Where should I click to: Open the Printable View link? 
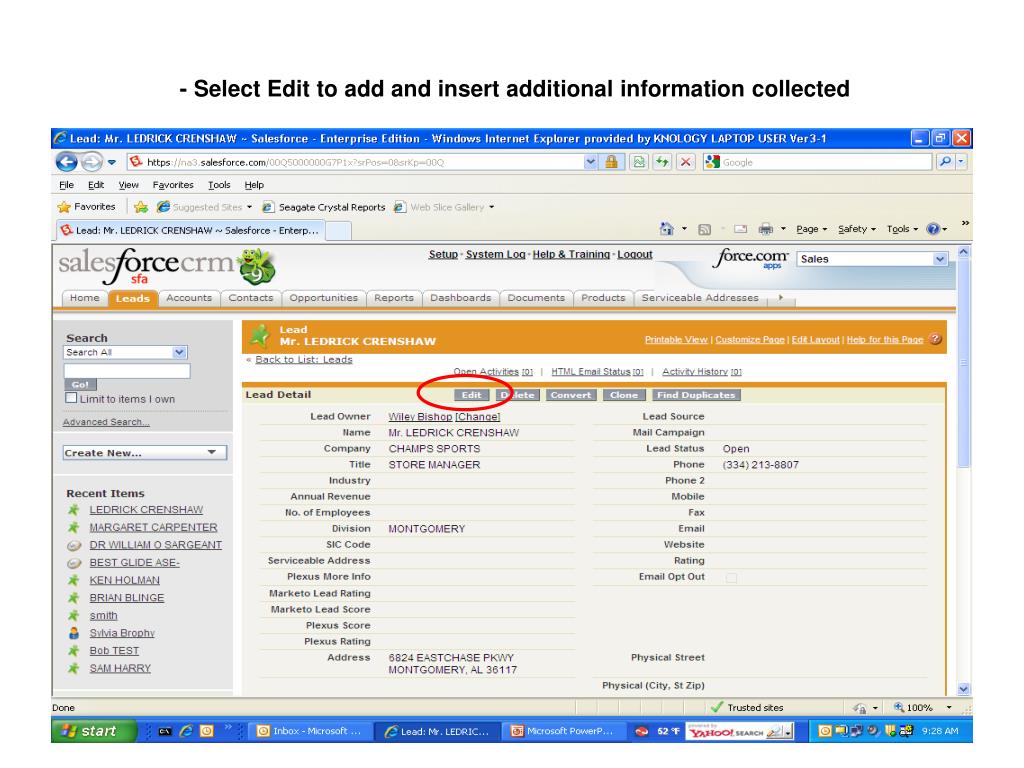click(676, 340)
